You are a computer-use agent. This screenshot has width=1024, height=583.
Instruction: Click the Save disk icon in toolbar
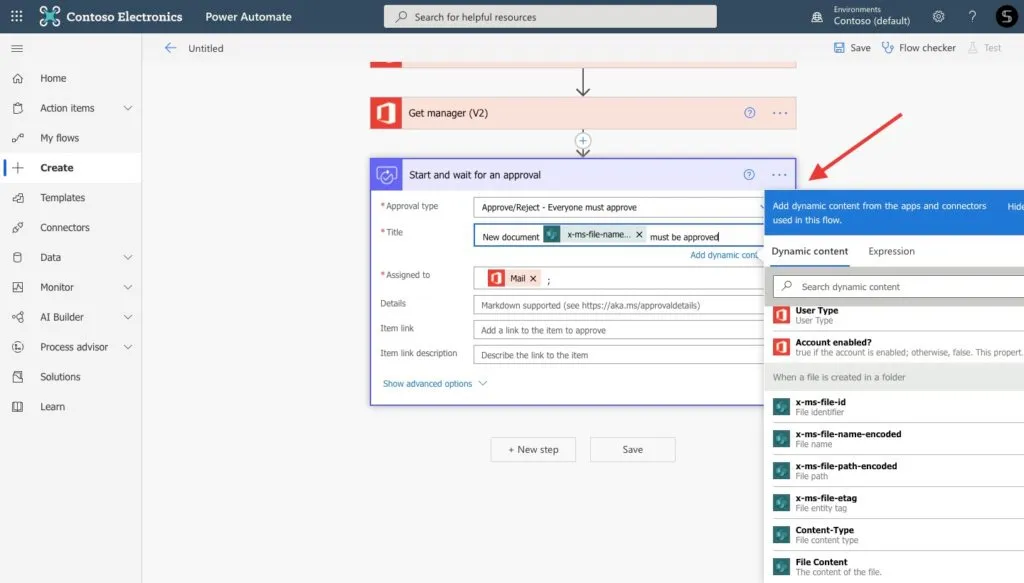[x=839, y=48]
